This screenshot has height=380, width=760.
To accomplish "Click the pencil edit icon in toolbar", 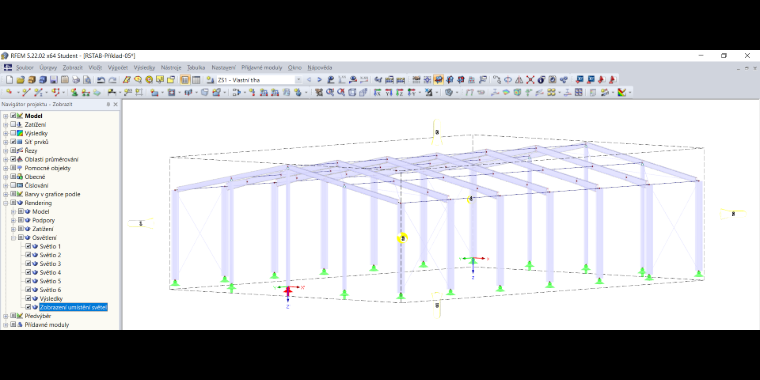I will point(126,80).
